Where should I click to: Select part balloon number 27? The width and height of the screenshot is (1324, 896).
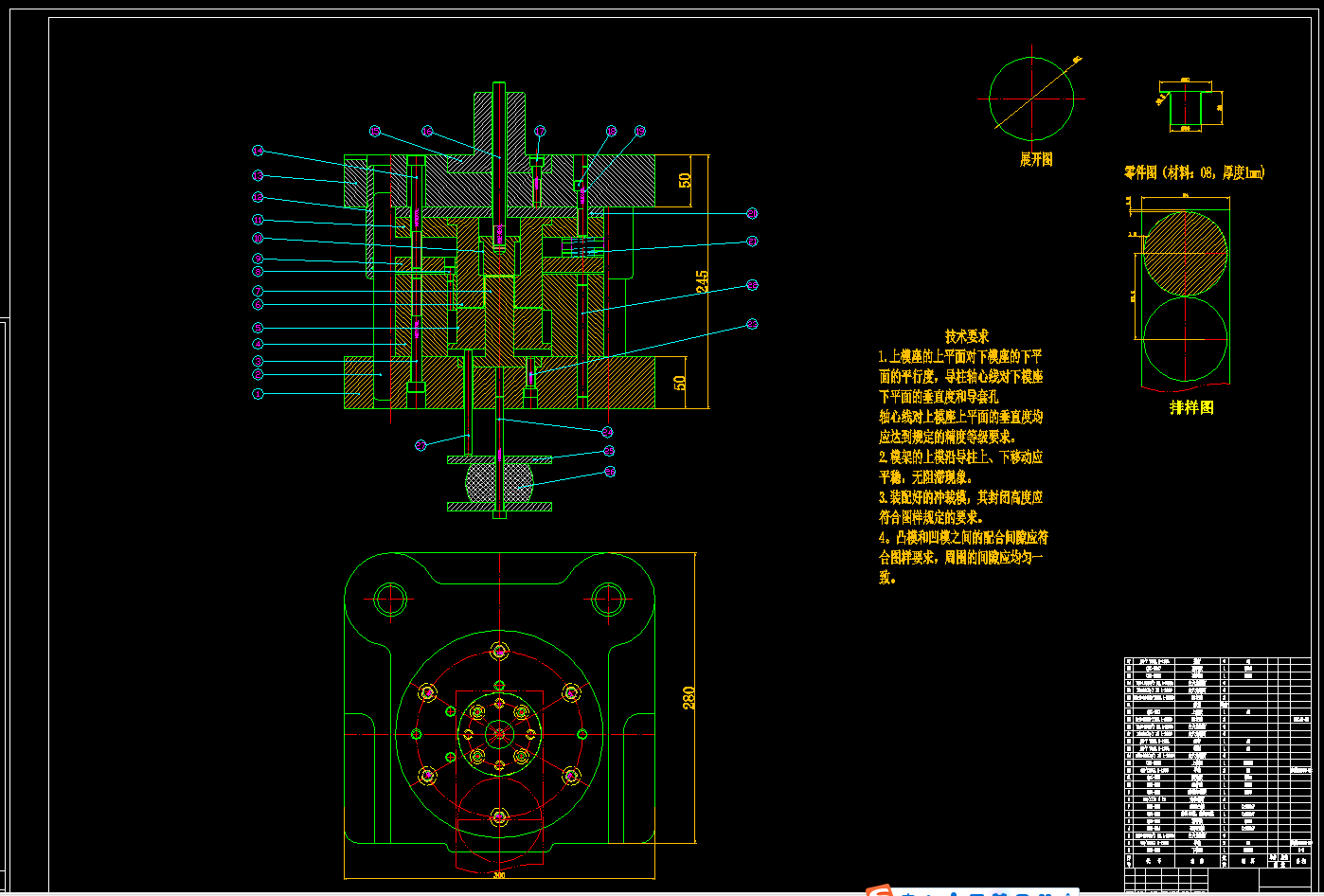pyautogui.click(x=421, y=445)
